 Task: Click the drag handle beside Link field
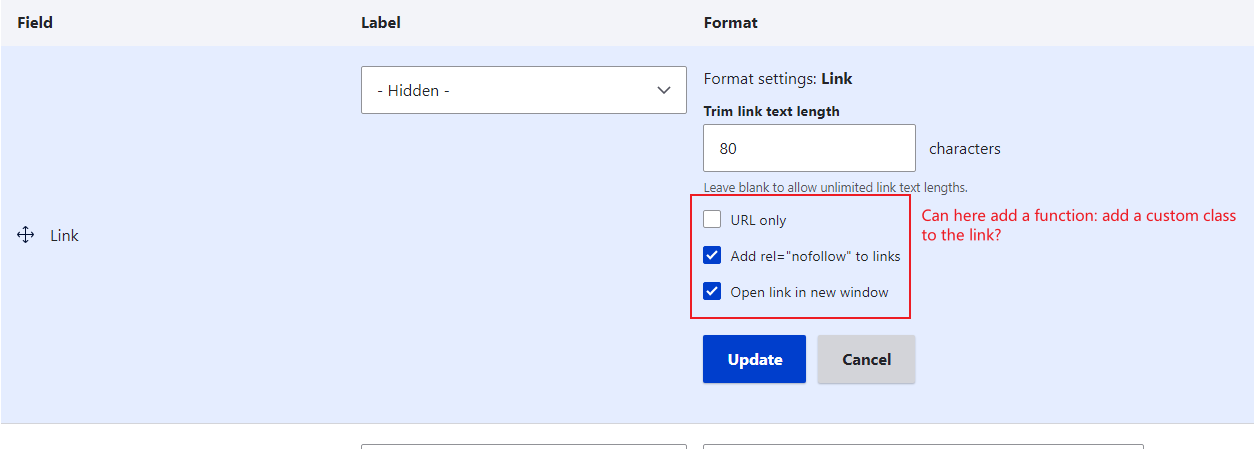(x=26, y=235)
